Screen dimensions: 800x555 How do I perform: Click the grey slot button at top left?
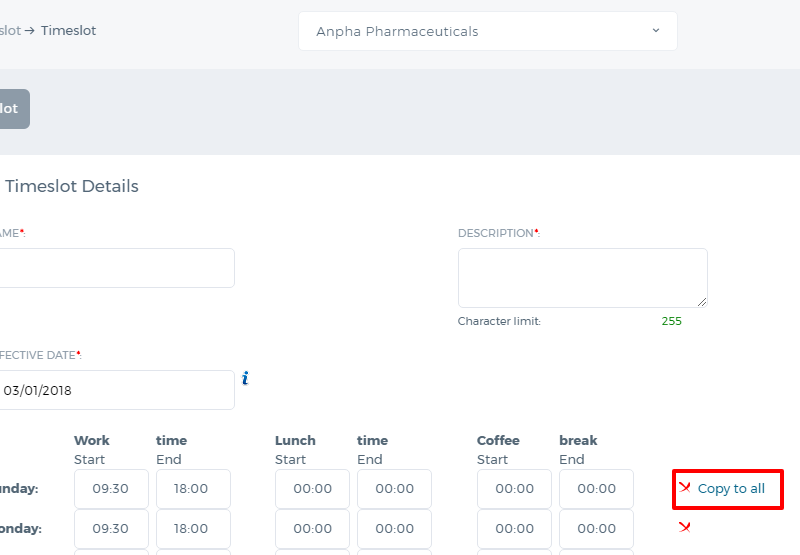13,109
